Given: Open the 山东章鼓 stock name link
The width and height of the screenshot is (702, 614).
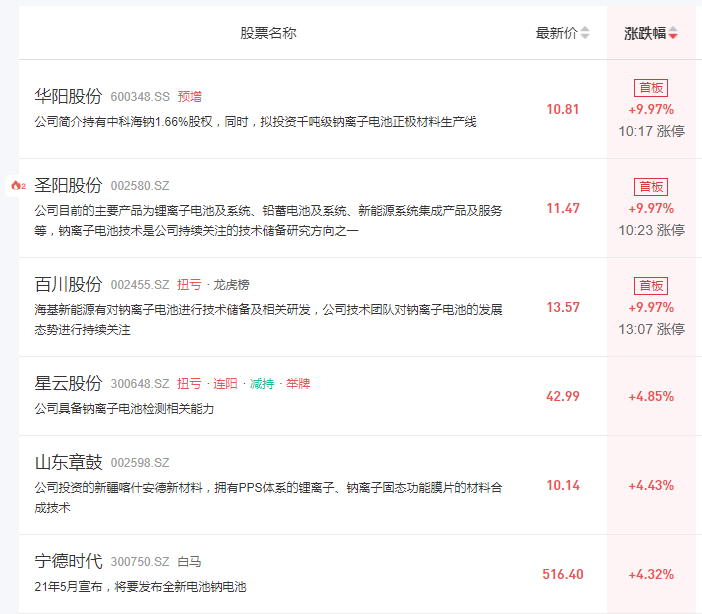Looking at the screenshot, I should [x=68, y=462].
